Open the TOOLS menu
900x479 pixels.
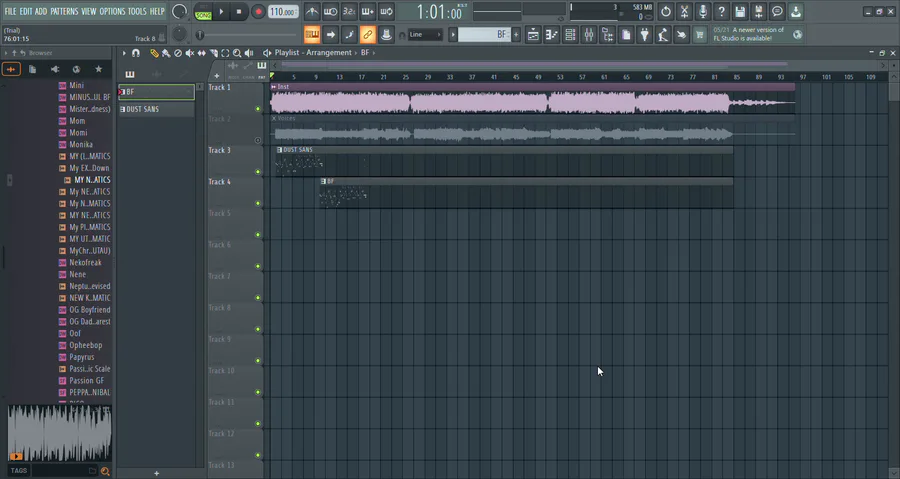137,11
